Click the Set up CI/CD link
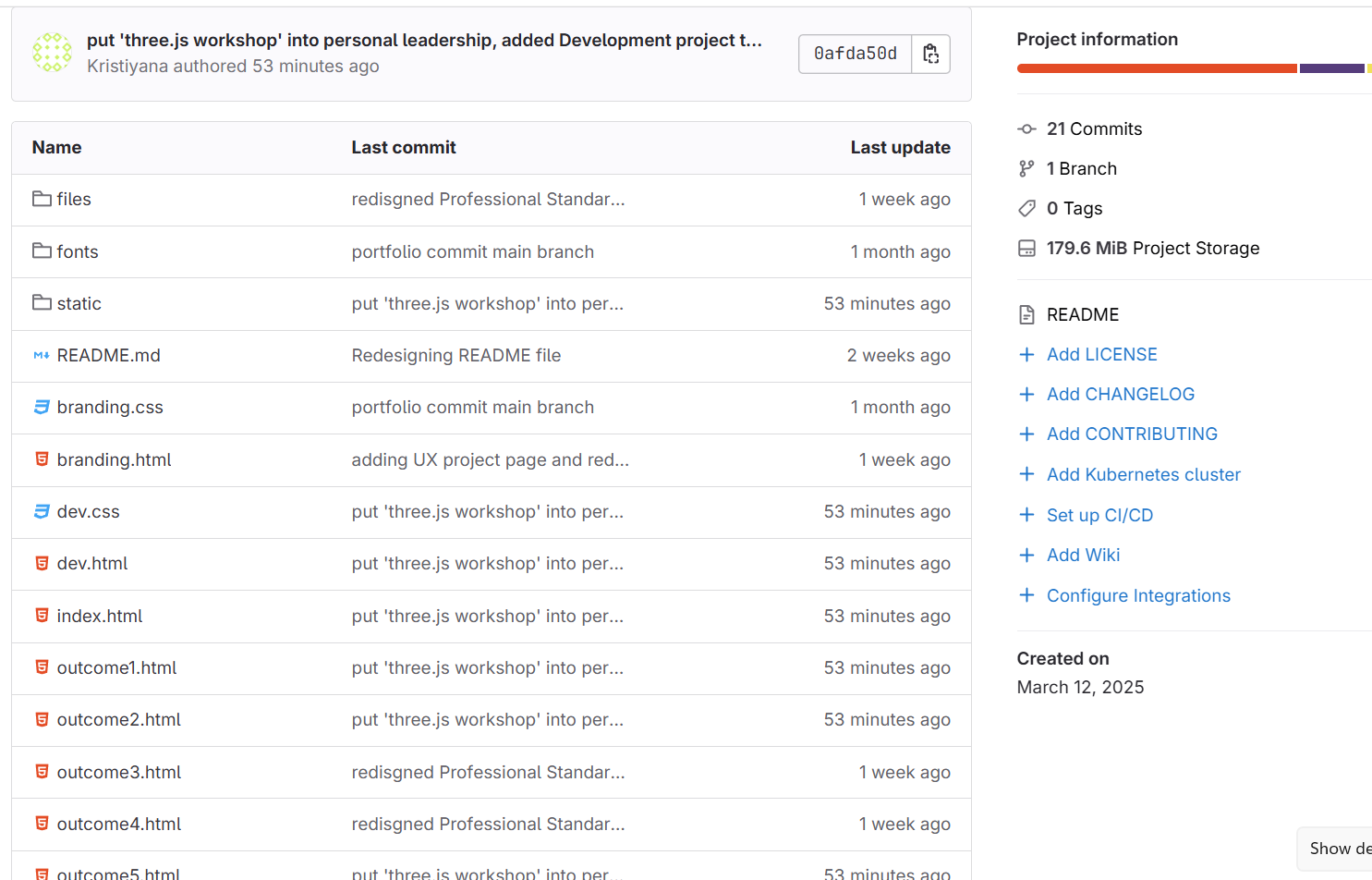1372x880 pixels. (1099, 515)
